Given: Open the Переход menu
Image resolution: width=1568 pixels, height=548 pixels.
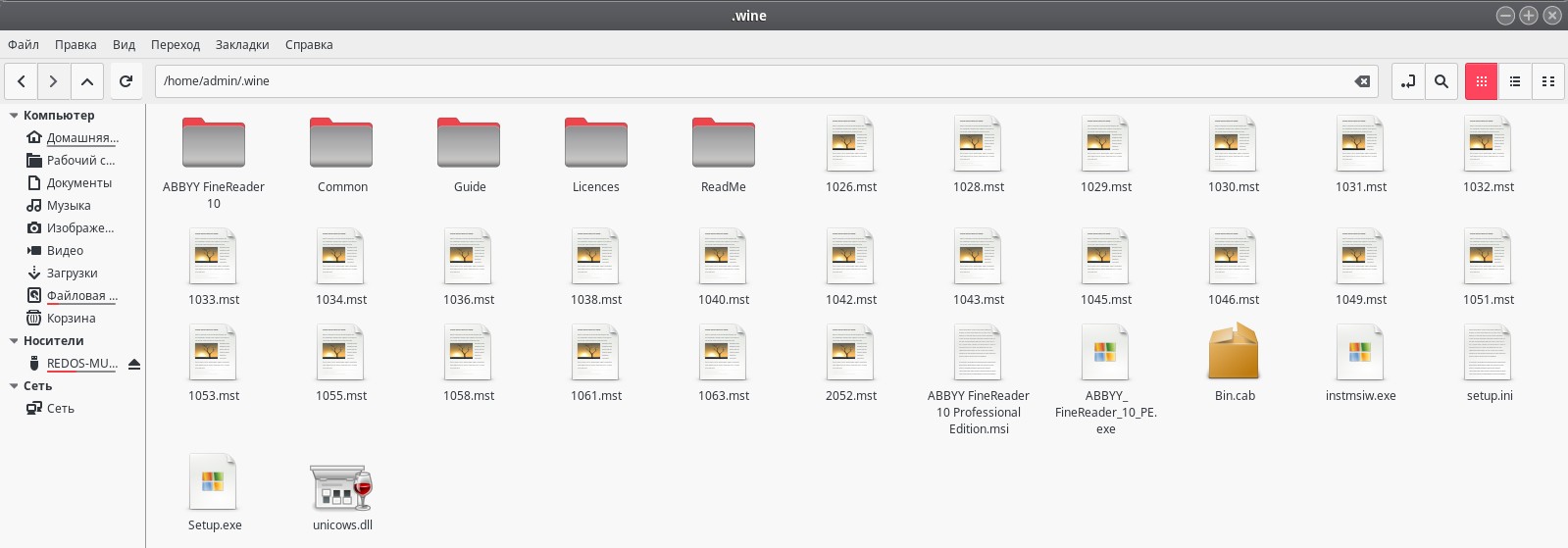Looking at the screenshot, I should [x=176, y=45].
